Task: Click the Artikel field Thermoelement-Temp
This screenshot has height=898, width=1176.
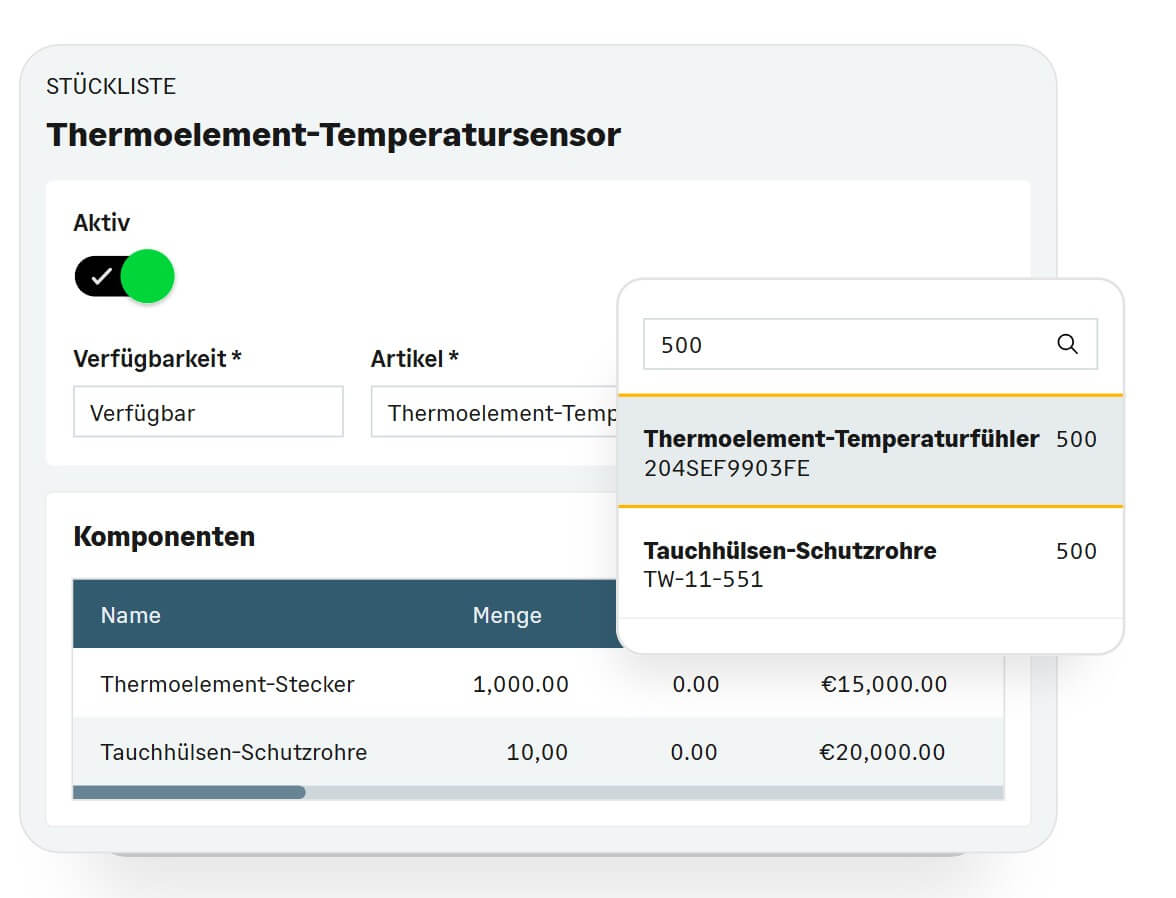Action: tap(495, 412)
